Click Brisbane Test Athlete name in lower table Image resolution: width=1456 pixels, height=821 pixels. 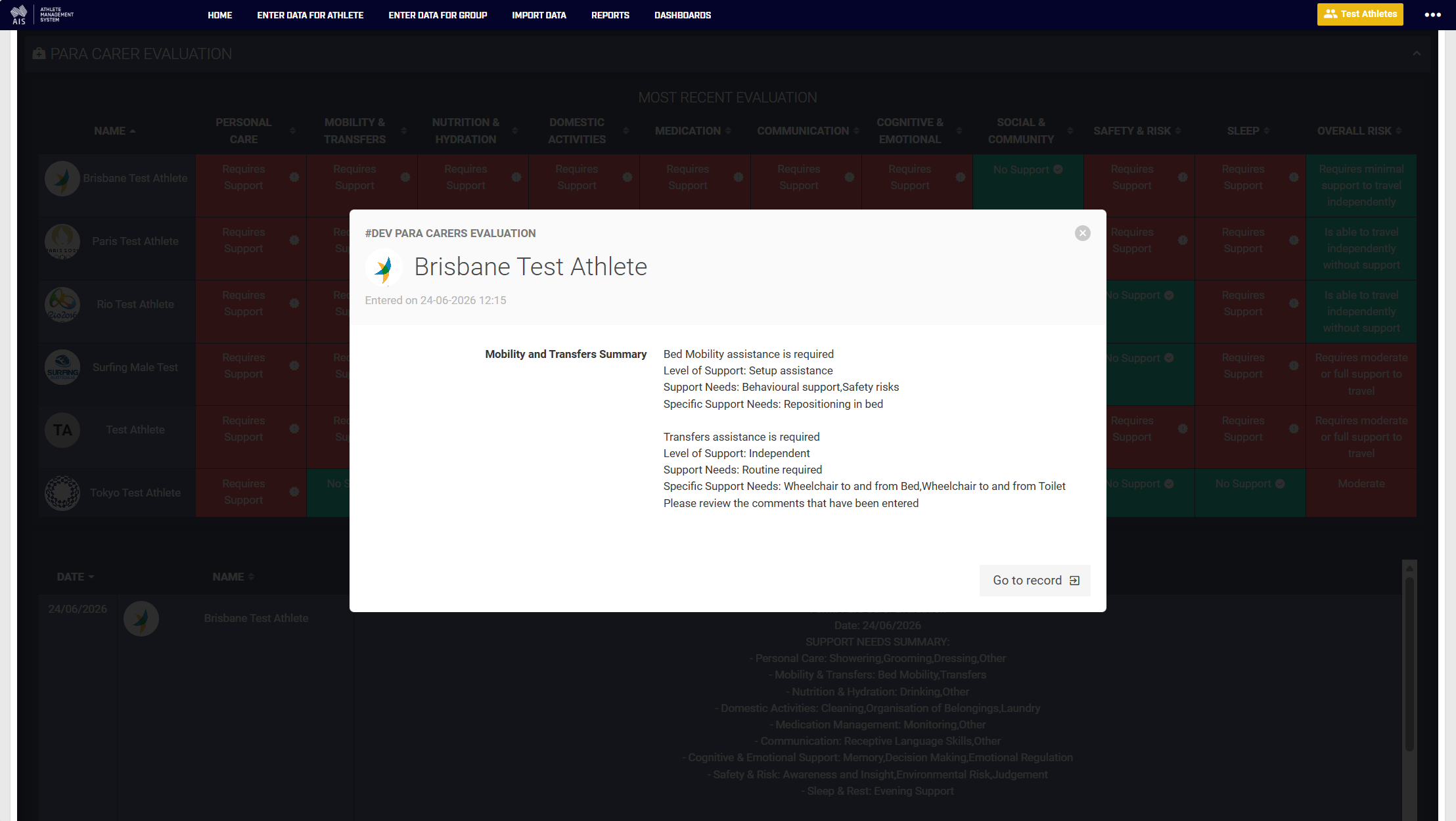point(256,618)
